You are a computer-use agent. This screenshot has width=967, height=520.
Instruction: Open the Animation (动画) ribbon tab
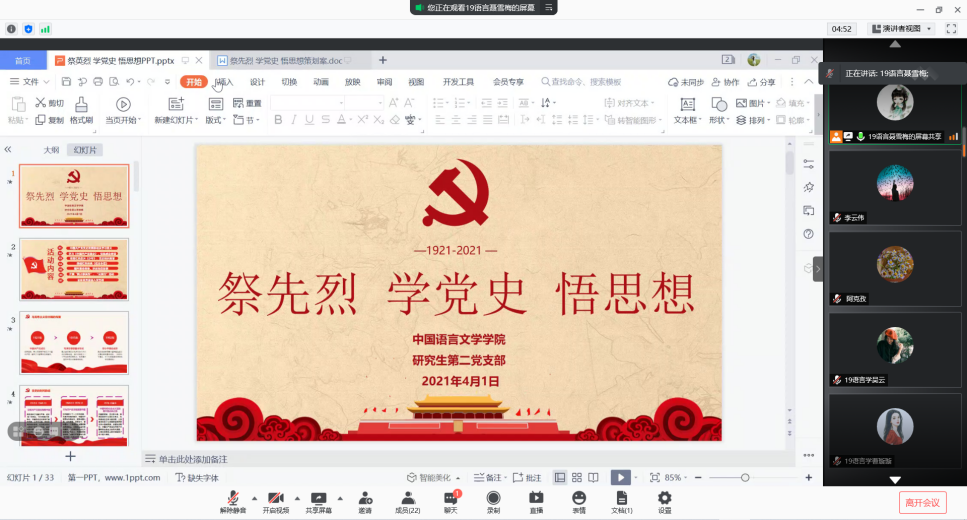click(321, 82)
